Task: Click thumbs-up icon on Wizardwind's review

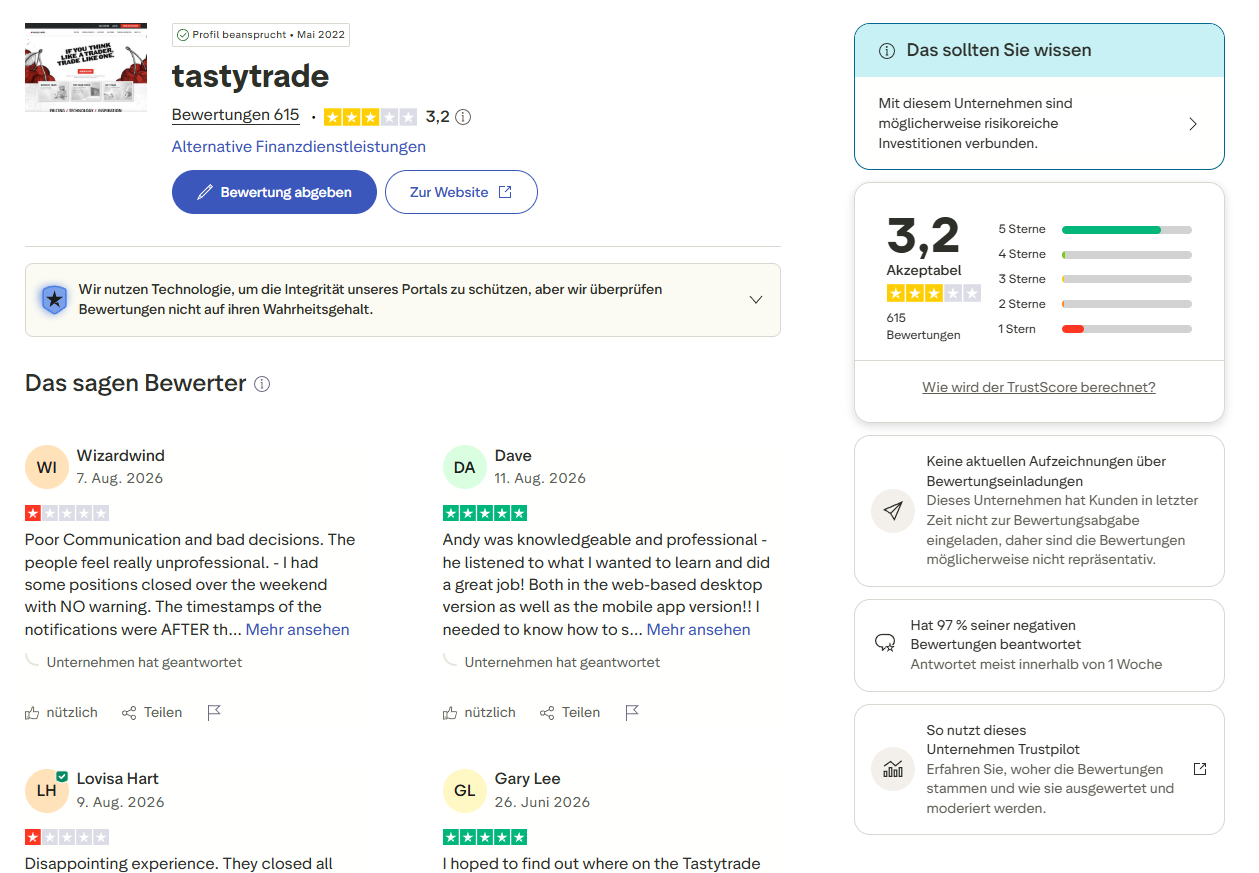Action: 32,713
